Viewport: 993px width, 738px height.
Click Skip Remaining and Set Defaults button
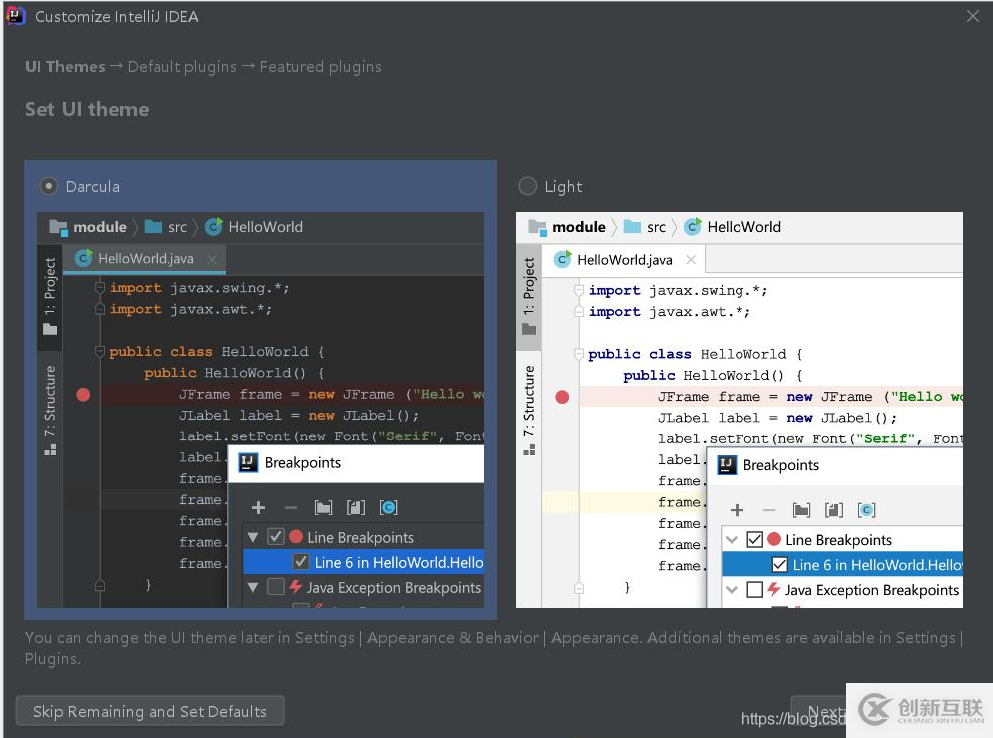click(150, 712)
